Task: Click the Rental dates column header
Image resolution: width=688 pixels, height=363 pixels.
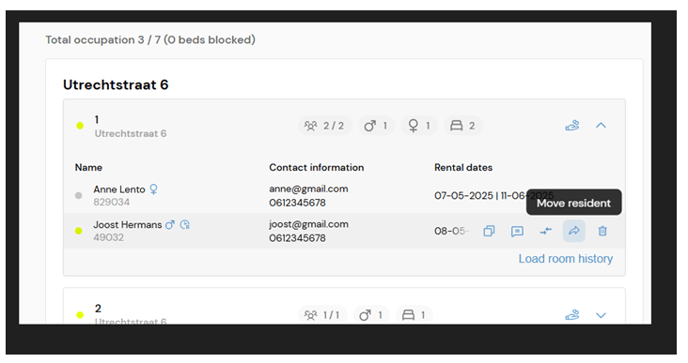Action: (463, 168)
